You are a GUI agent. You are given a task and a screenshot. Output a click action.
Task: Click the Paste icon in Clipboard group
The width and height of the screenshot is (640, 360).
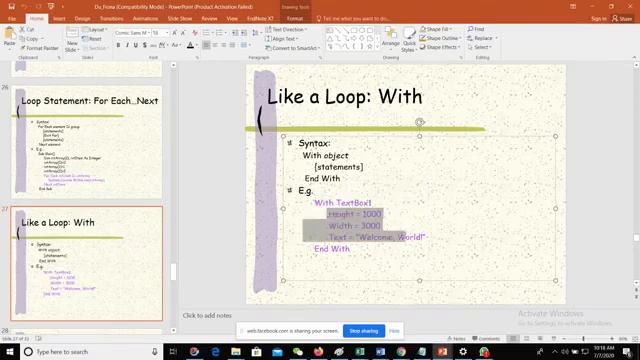tap(9, 36)
